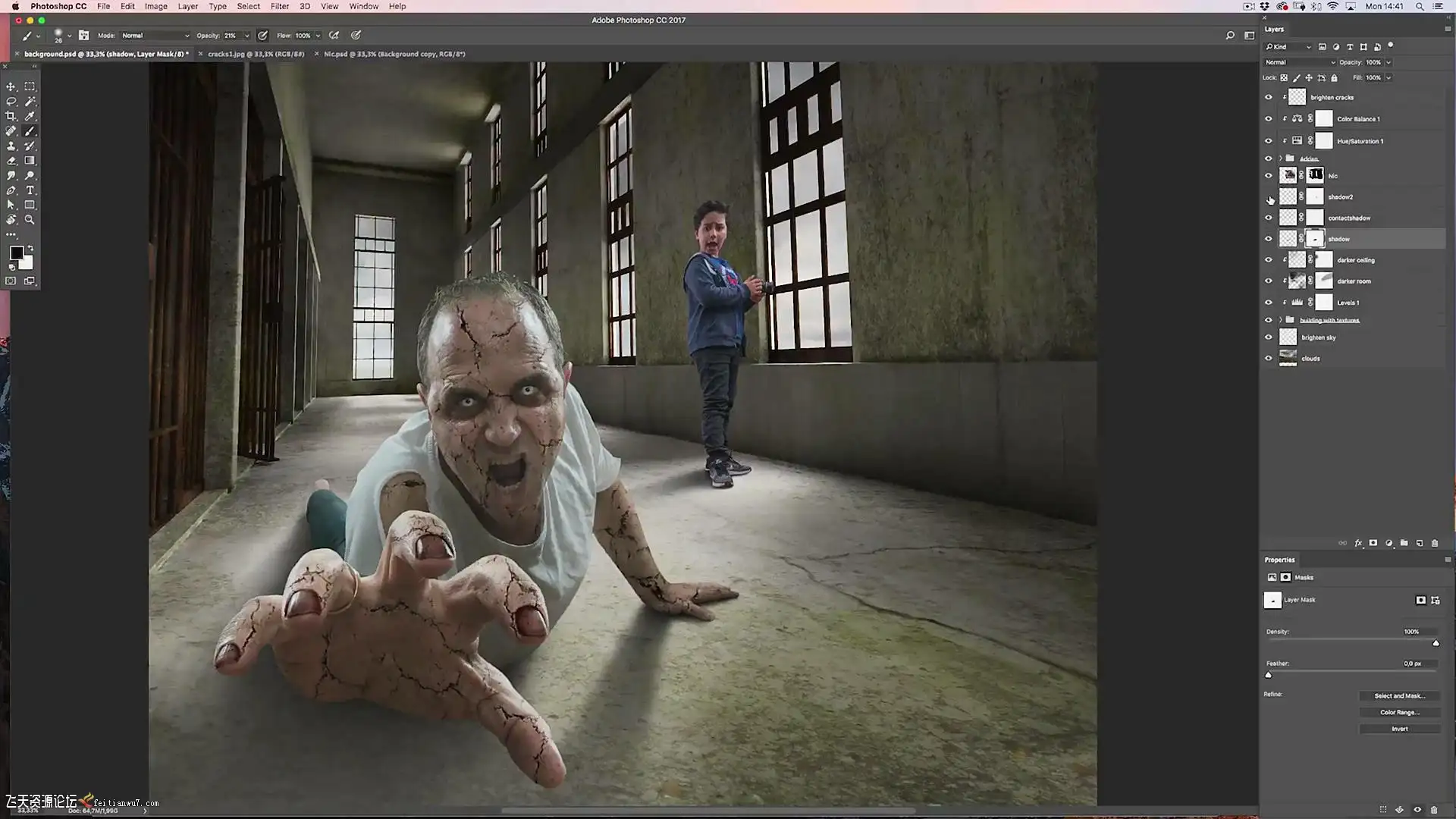Switch to Nic.psd document tab
Image resolution: width=1456 pixels, height=819 pixels.
click(394, 54)
